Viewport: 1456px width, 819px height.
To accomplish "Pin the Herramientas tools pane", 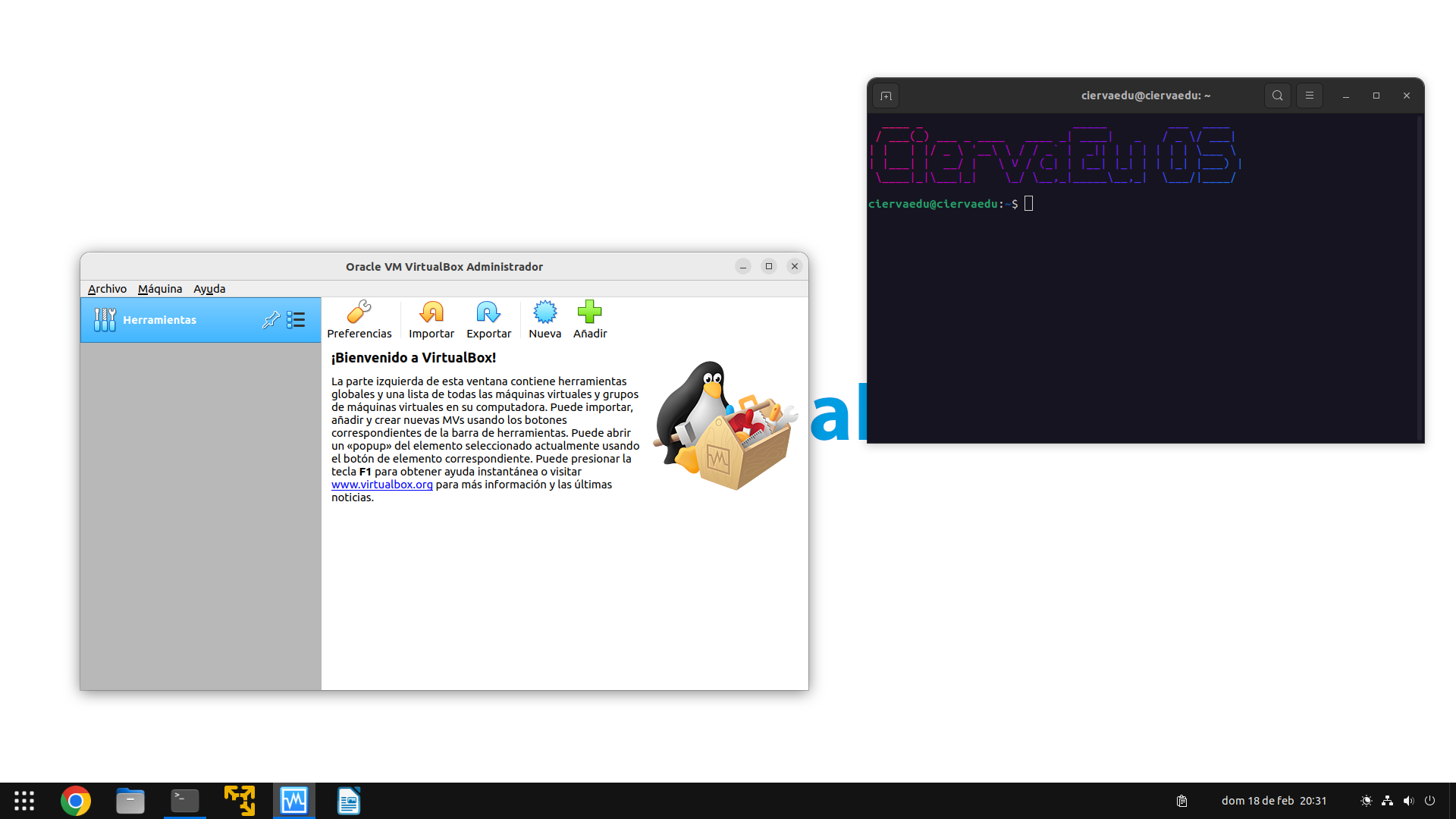I will (x=271, y=320).
